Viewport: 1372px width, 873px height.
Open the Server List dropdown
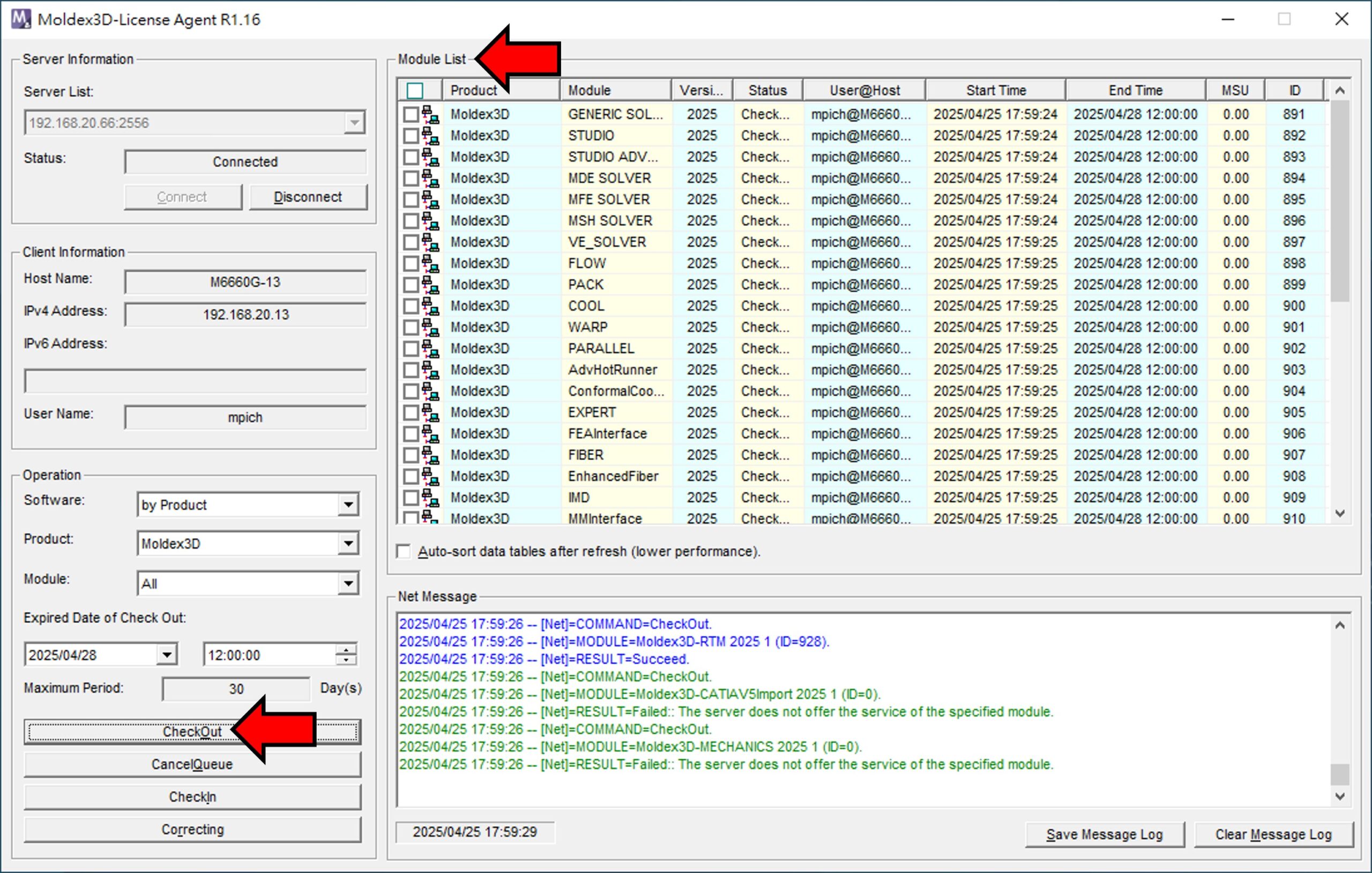pyautogui.click(x=354, y=123)
